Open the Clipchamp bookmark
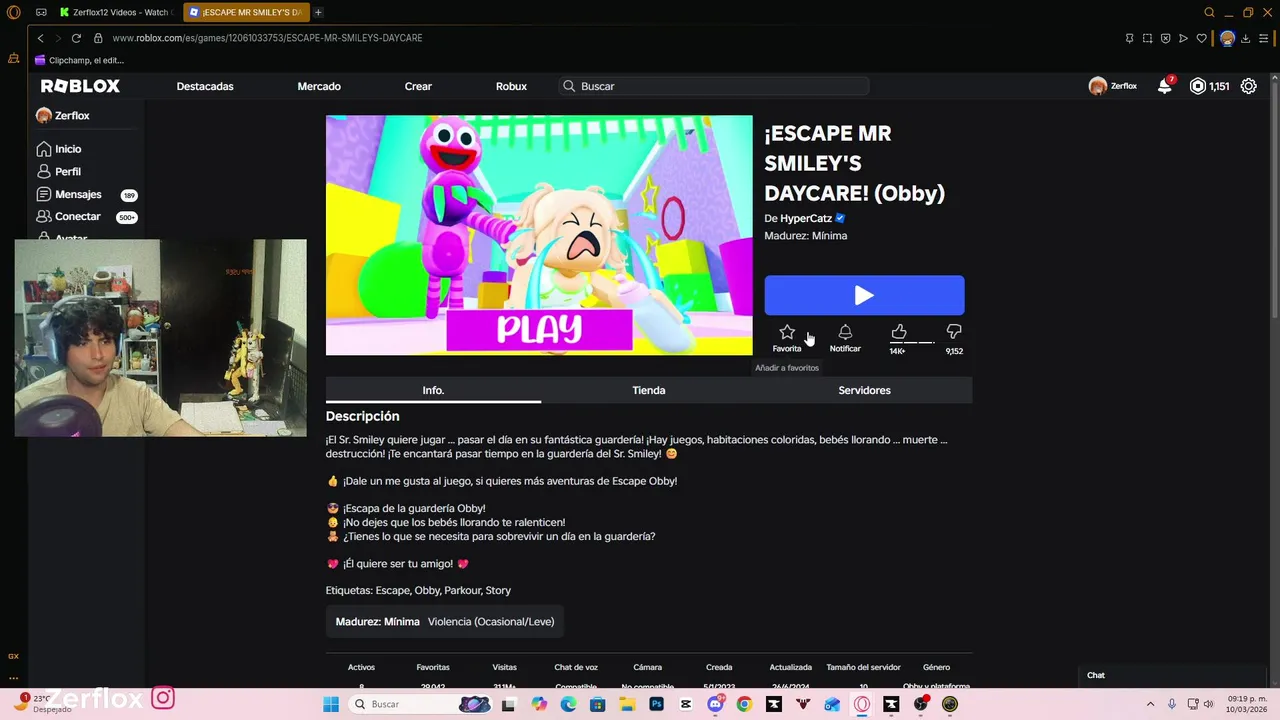The image size is (1280, 720). tap(79, 60)
